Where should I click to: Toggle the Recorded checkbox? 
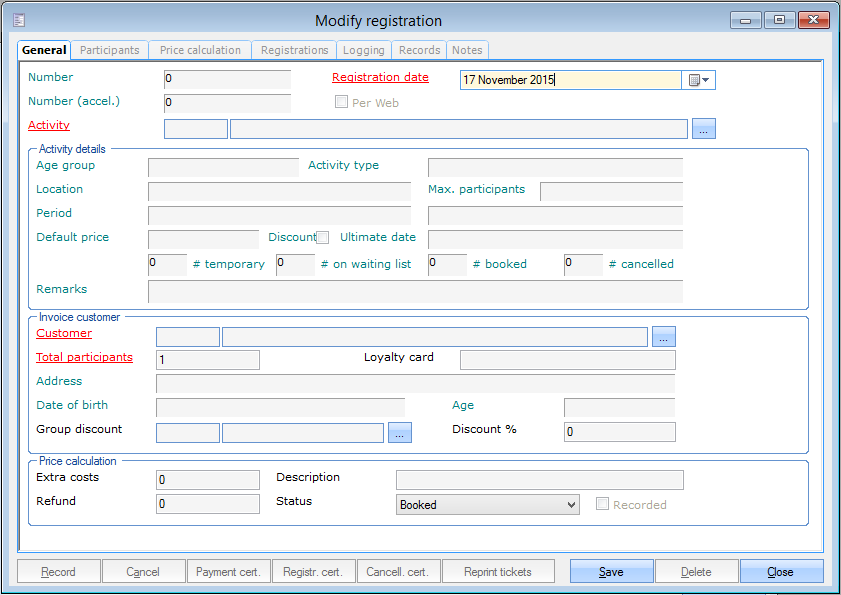click(x=602, y=505)
